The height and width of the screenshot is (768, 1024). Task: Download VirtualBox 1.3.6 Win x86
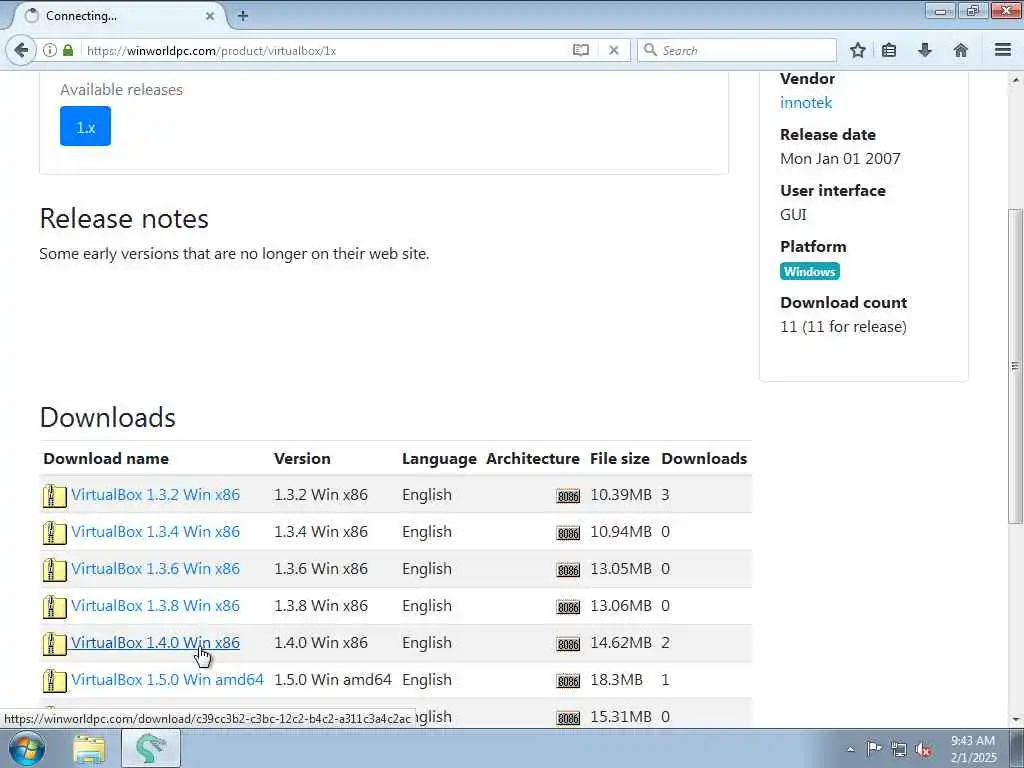(155, 569)
